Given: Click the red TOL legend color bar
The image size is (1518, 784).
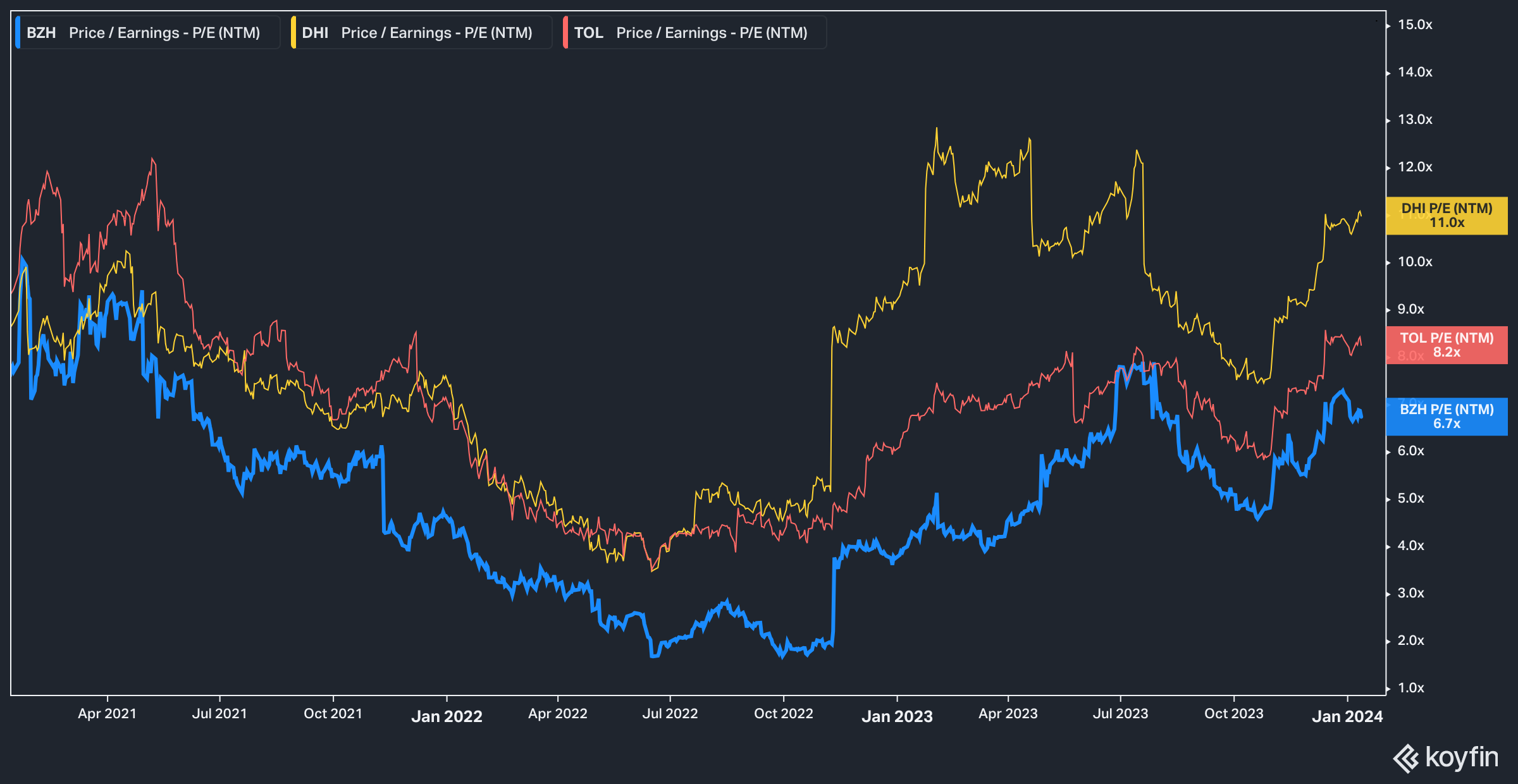Looking at the screenshot, I should click(565, 33).
